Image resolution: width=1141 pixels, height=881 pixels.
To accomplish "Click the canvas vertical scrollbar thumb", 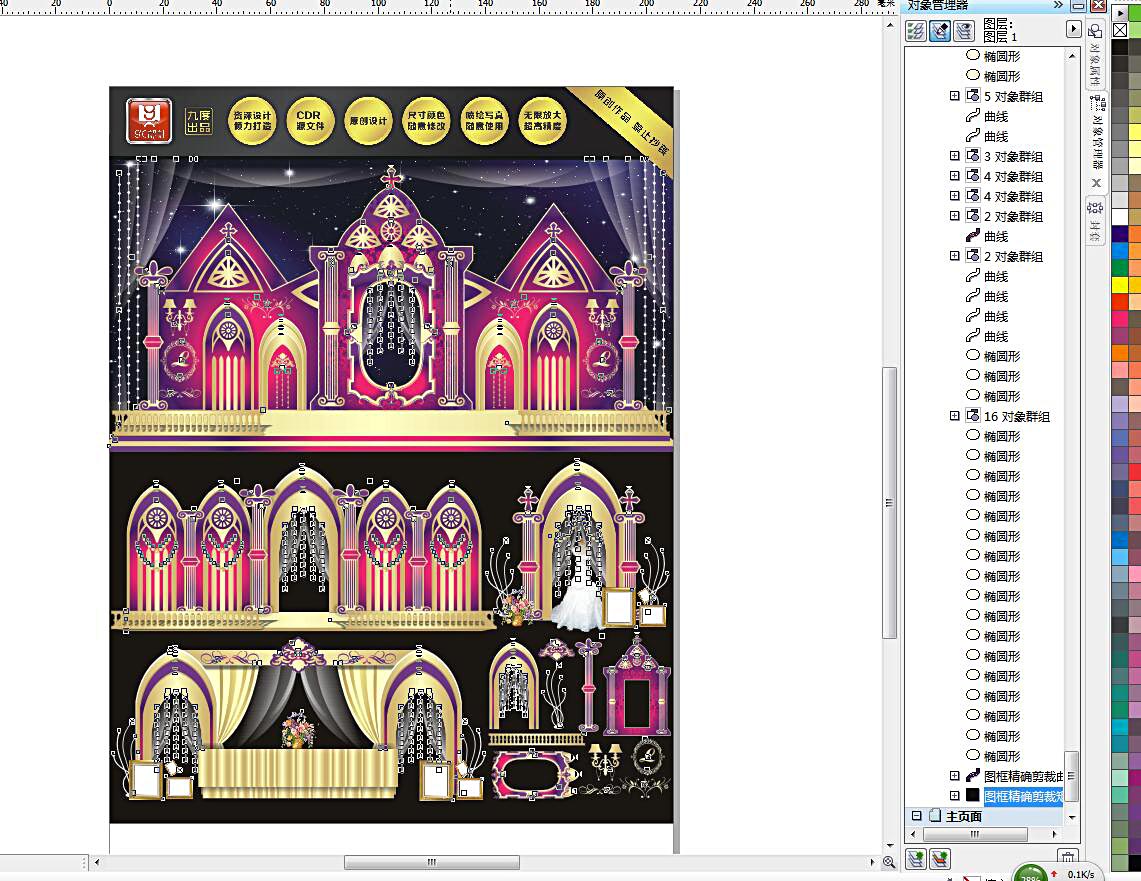I will click(889, 503).
